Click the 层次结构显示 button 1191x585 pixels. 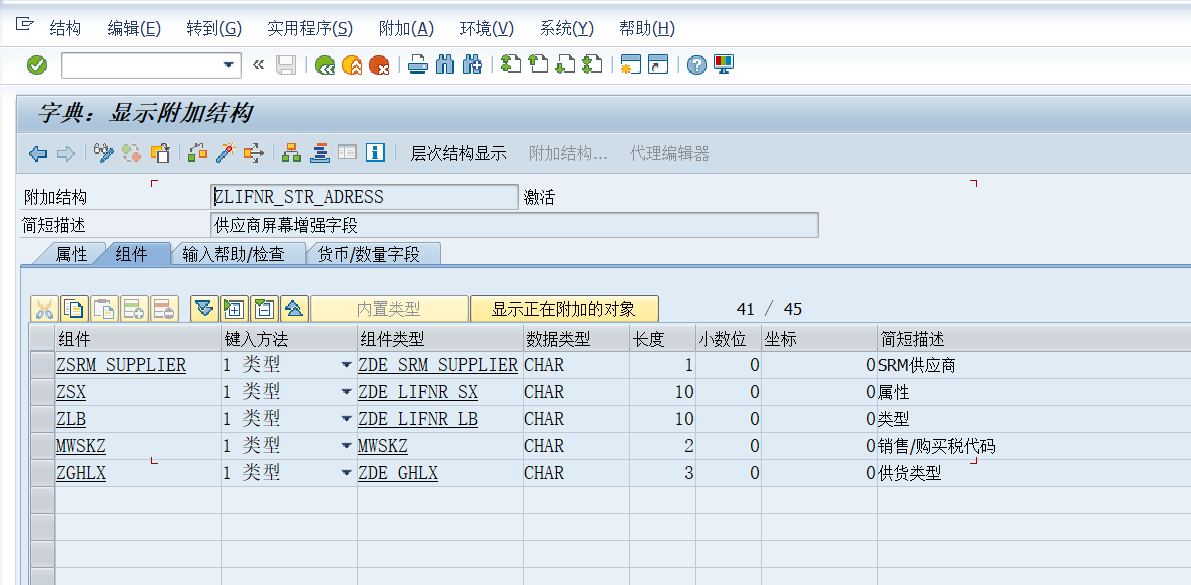[458, 153]
